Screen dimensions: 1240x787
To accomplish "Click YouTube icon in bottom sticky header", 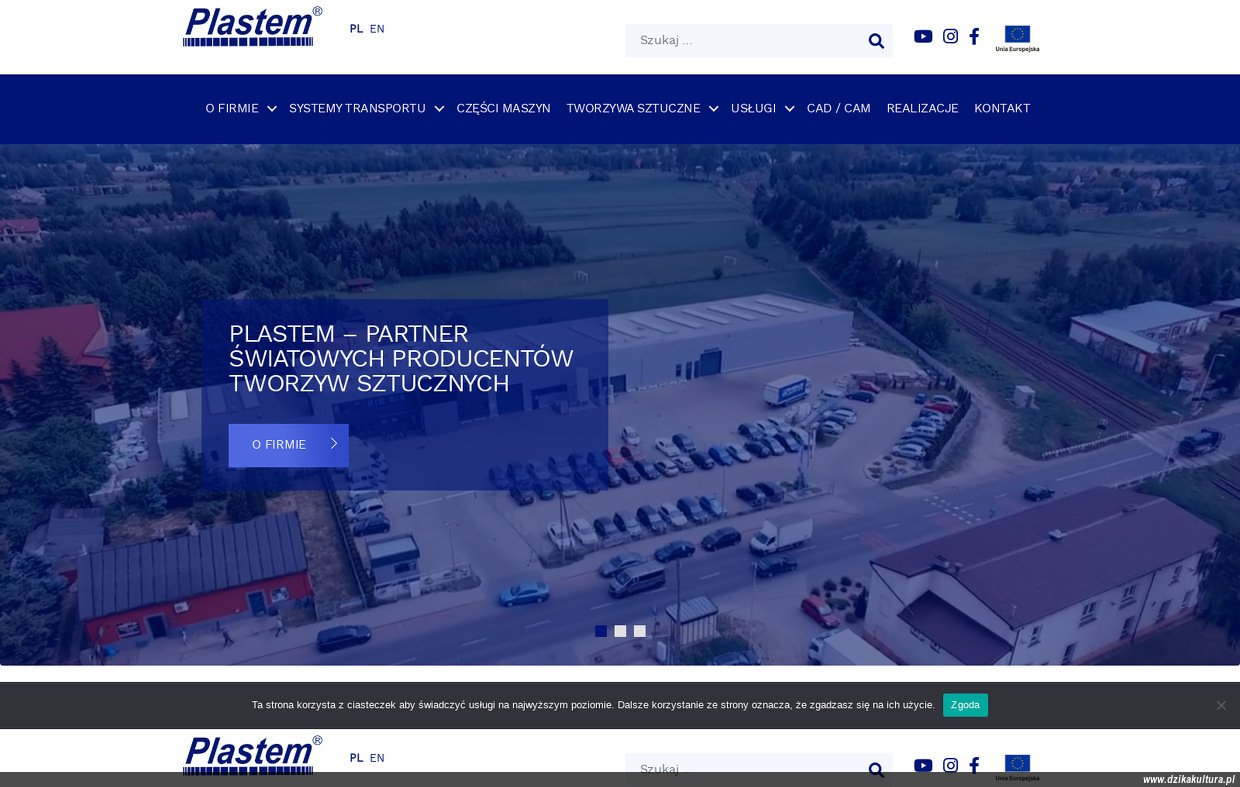I will click(x=923, y=765).
